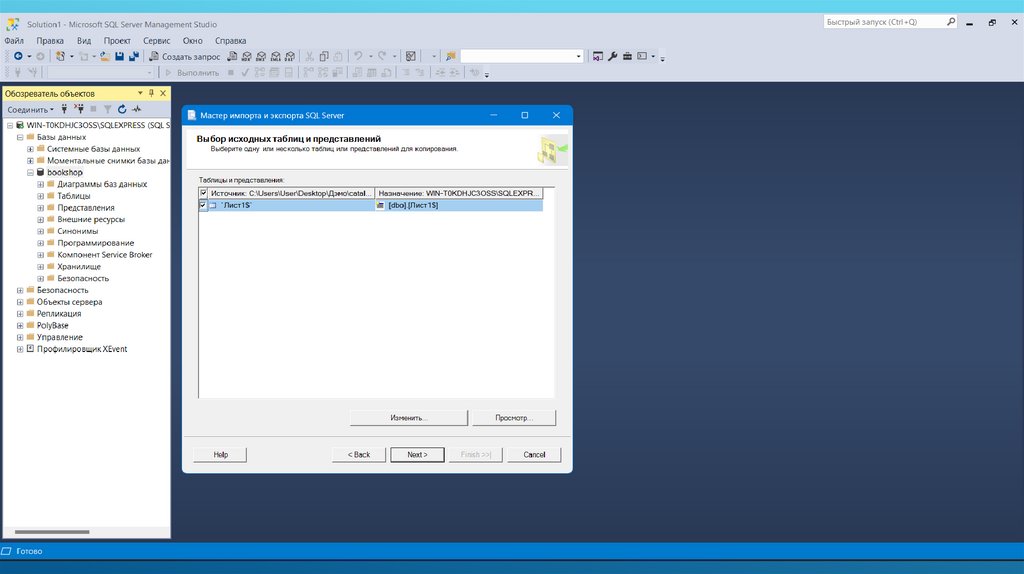Image resolution: width=1024 pixels, height=574 pixels.
Task: Click the Быстрый запуск search field
Action: click(x=885, y=22)
